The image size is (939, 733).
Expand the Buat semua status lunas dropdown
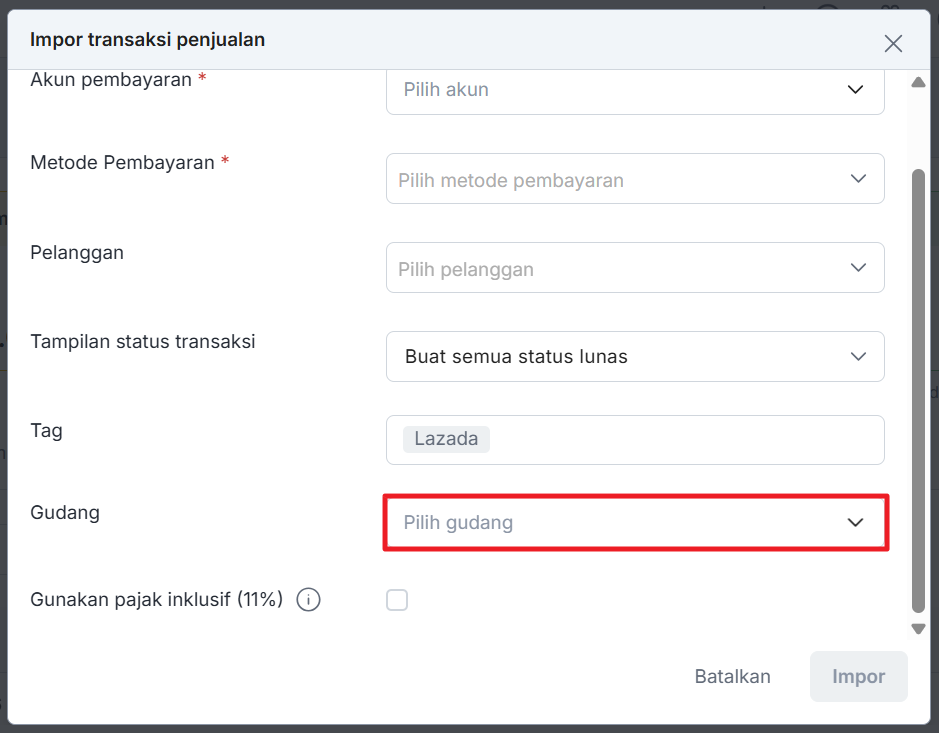(x=635, y=356)
